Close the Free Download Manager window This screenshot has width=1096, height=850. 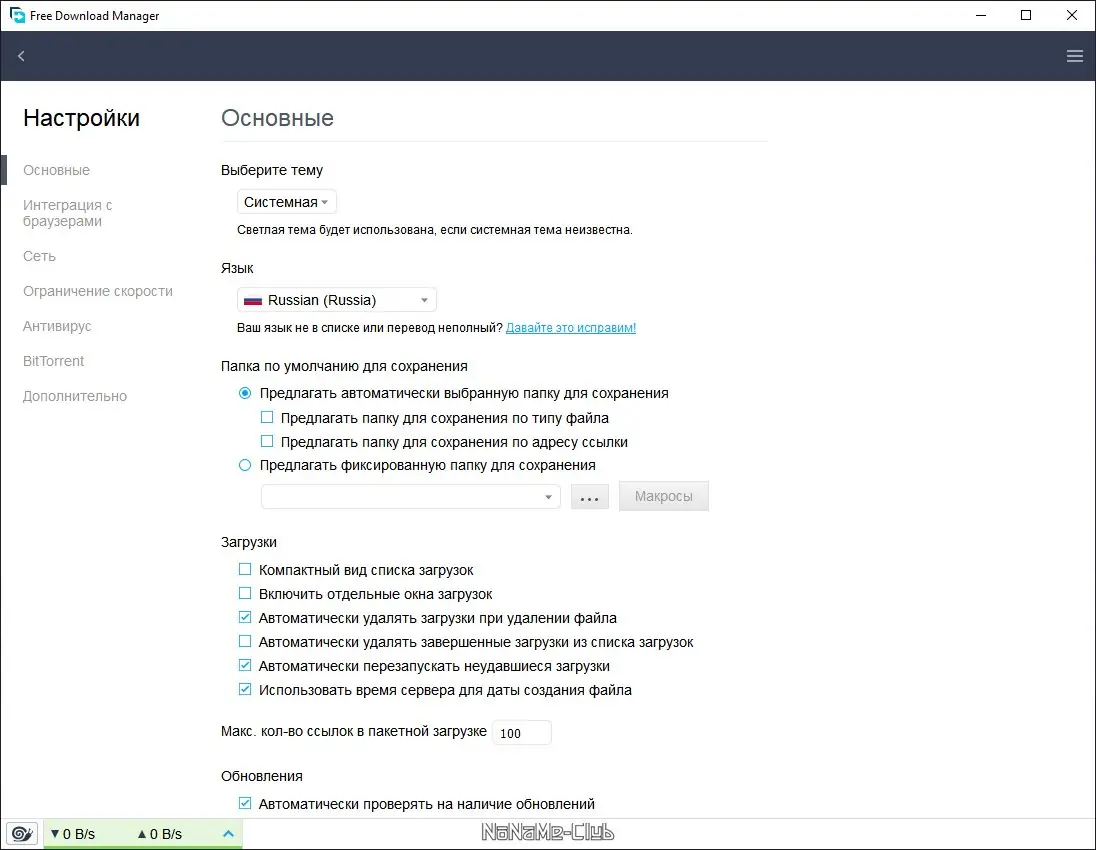tap(1072, 15)
